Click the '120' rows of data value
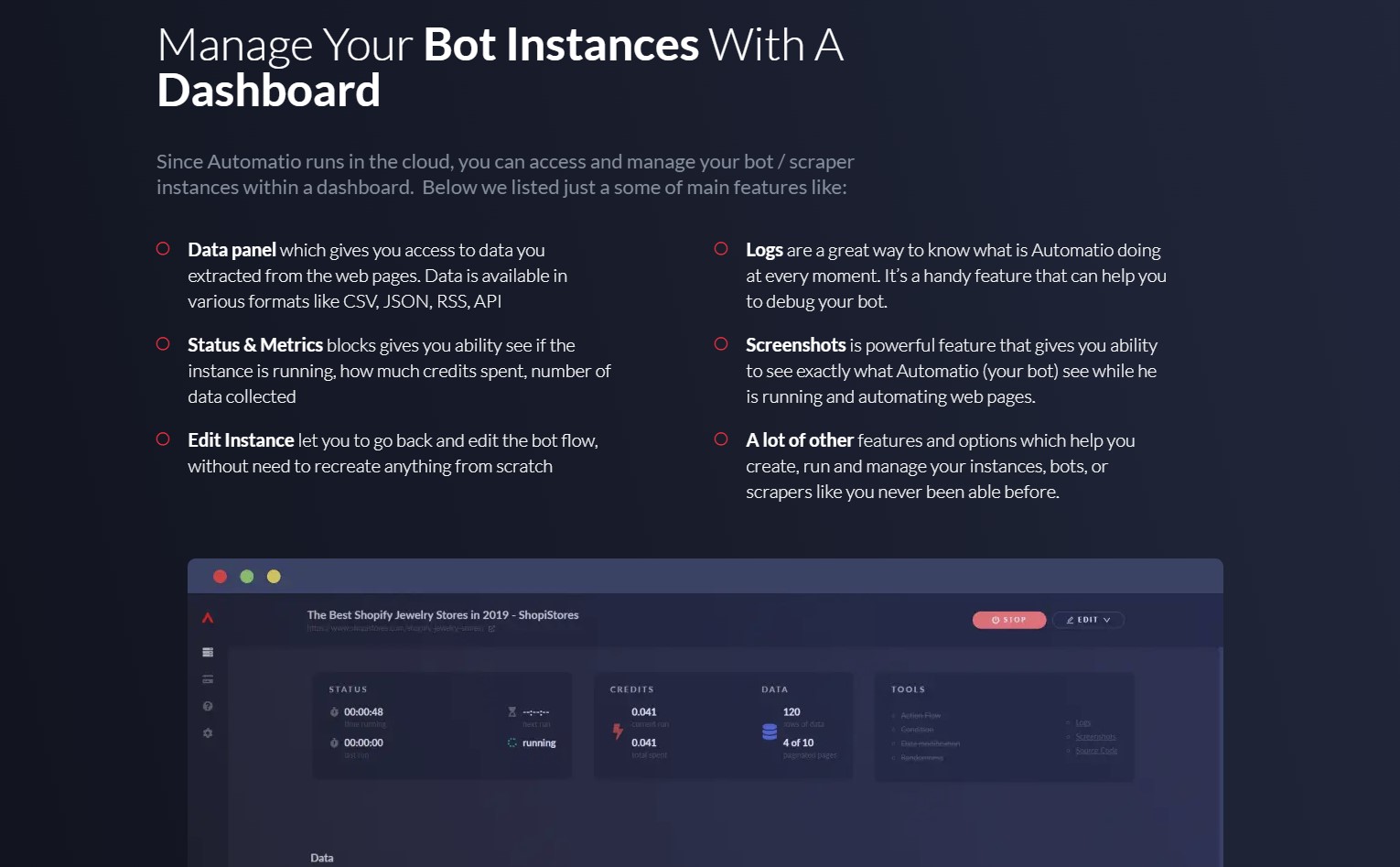Screen dimensions: 1400x867 [x=792, y=711]
